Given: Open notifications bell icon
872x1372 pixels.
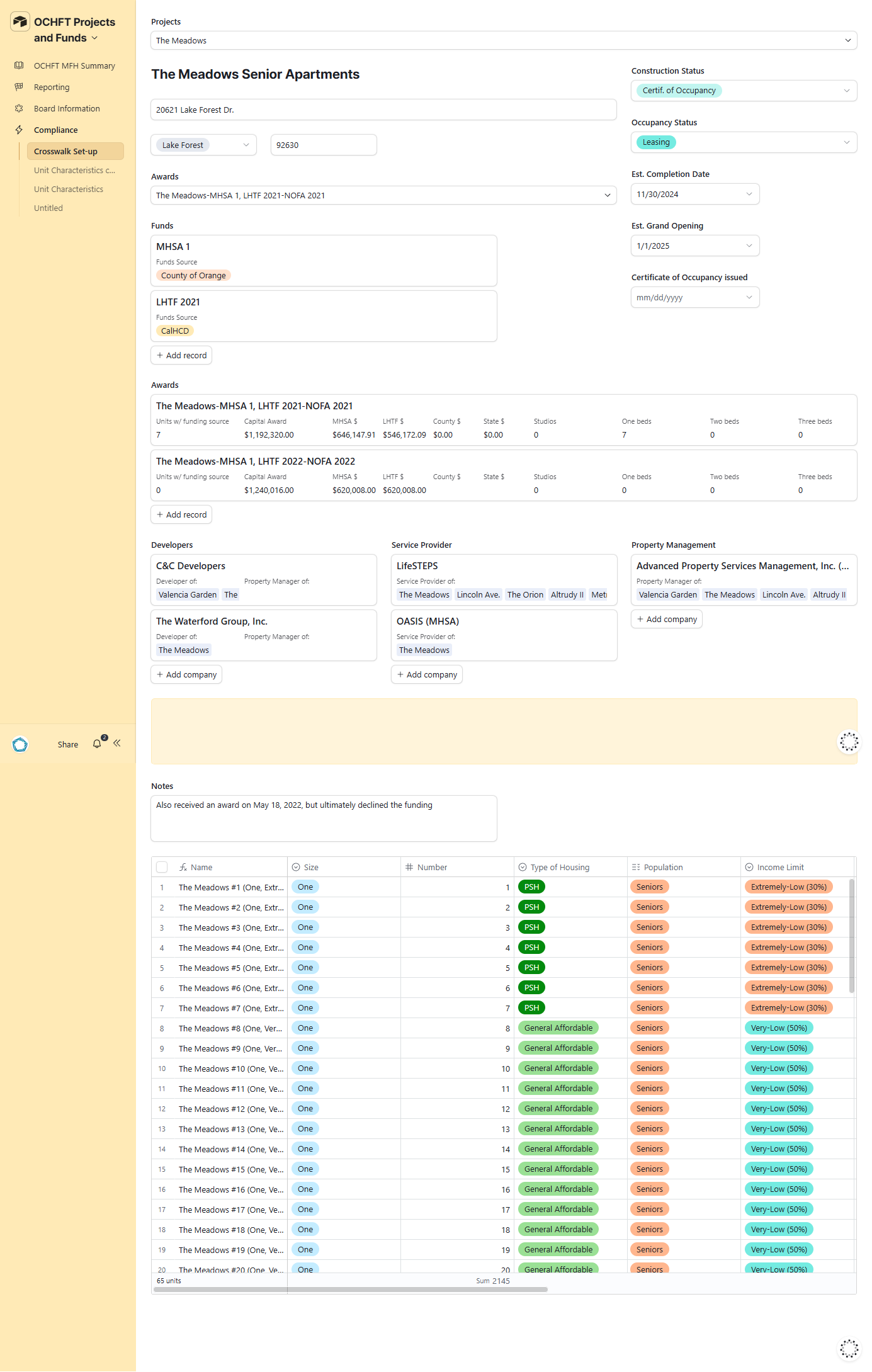Looking at the screenshot, I should [x=97, y=744].
